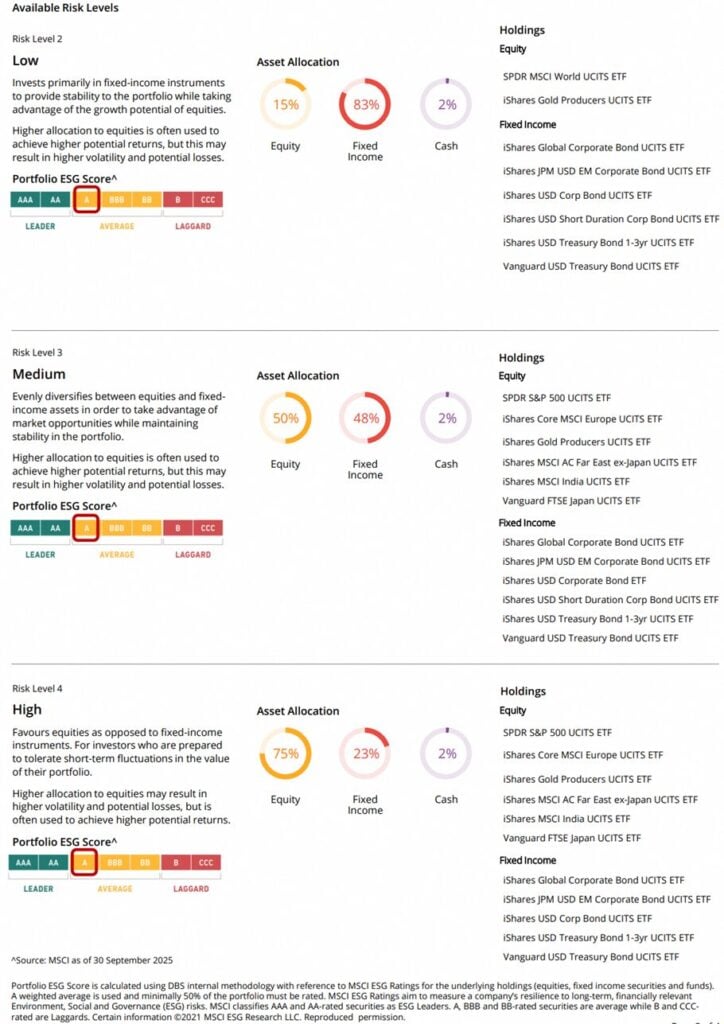Click the CCC swatch in the High section

207,863
